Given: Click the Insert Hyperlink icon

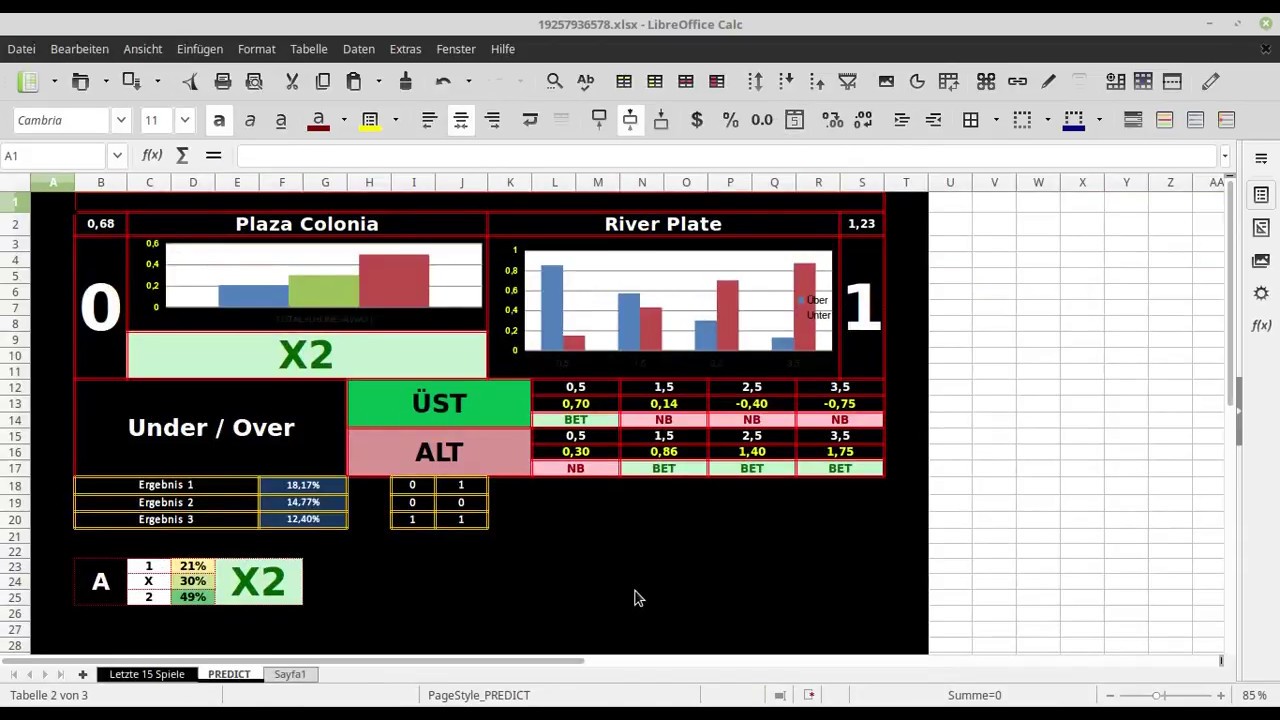Looking at the screenshot, I should (x=1017, y=82).
